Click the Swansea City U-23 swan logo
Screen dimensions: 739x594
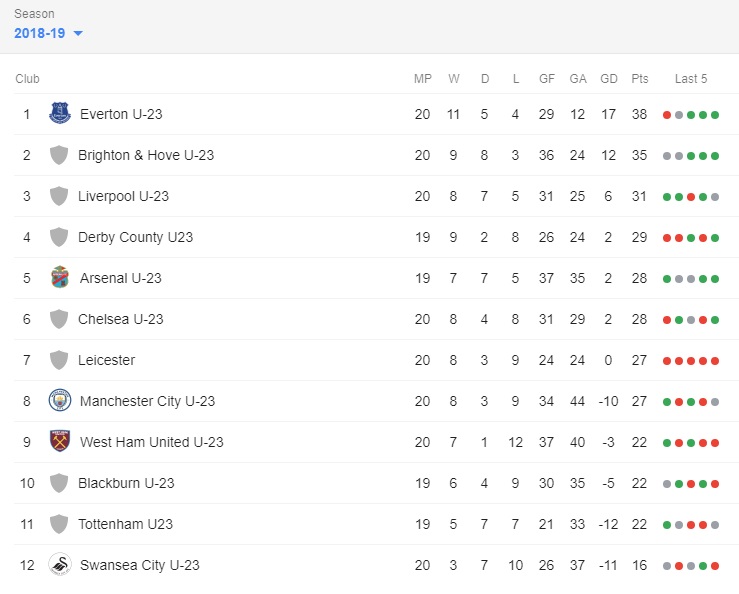click(x=60, y=564)
